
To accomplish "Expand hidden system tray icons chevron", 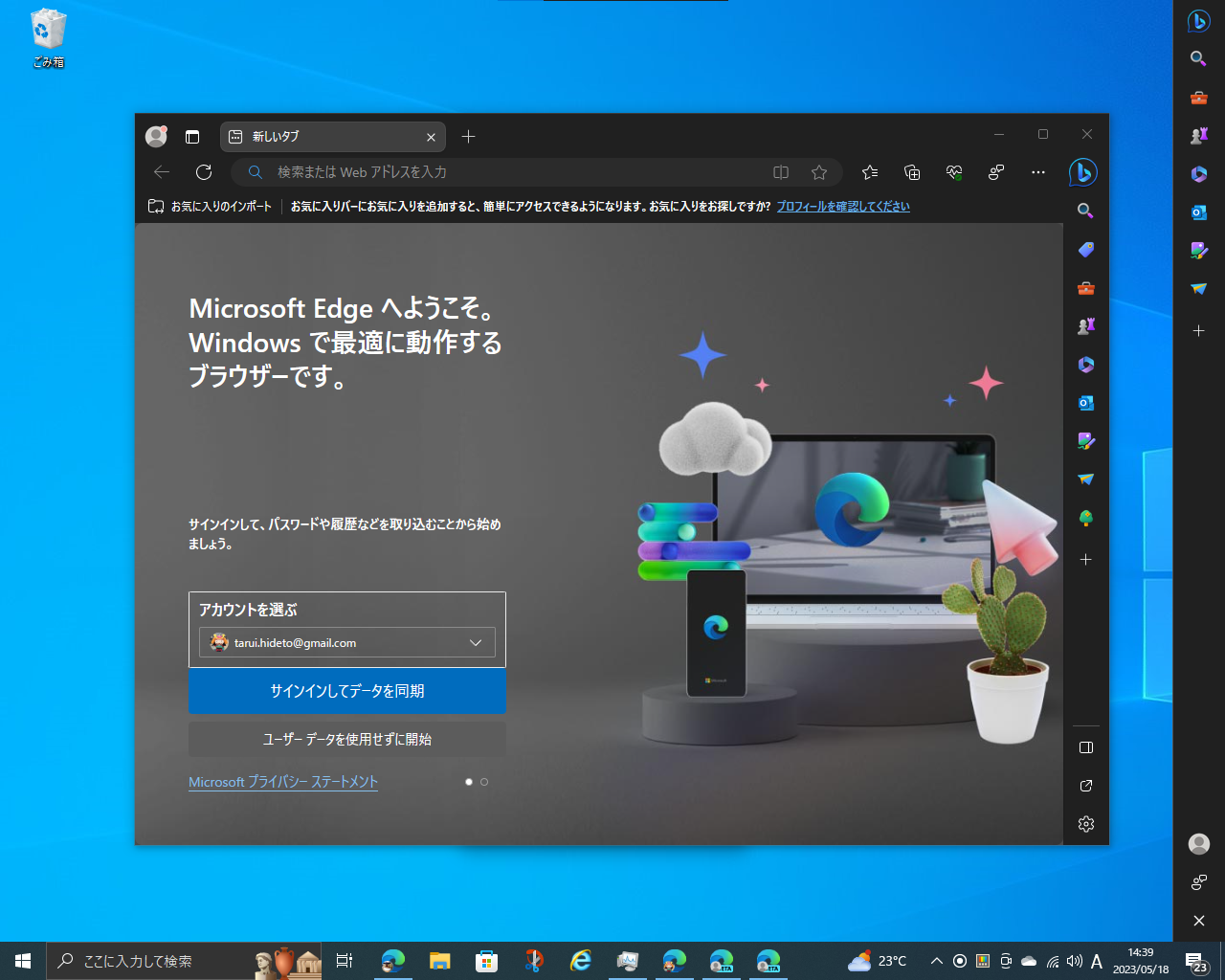I will [x=937, y=961].
